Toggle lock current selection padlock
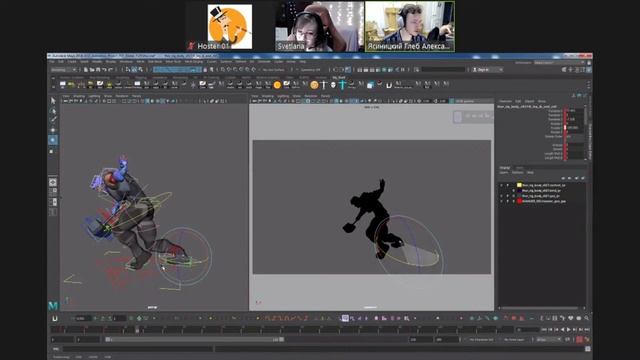This screenshot has height=360, width=640. [205, 70]
